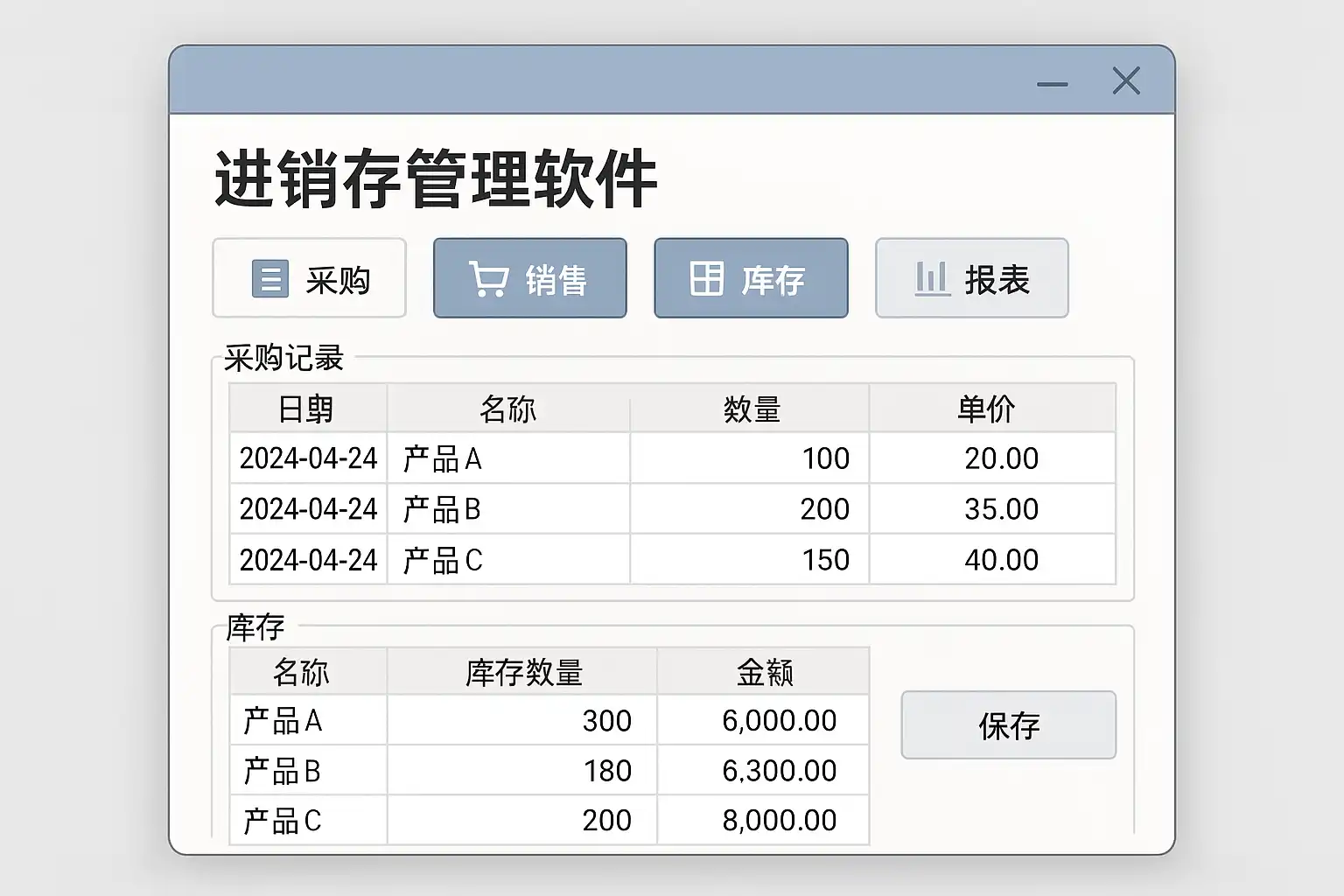This screenshot has height=896, width=1344.
Task: Click the shopping cart icon for 销售
Action: click(488, 279)
